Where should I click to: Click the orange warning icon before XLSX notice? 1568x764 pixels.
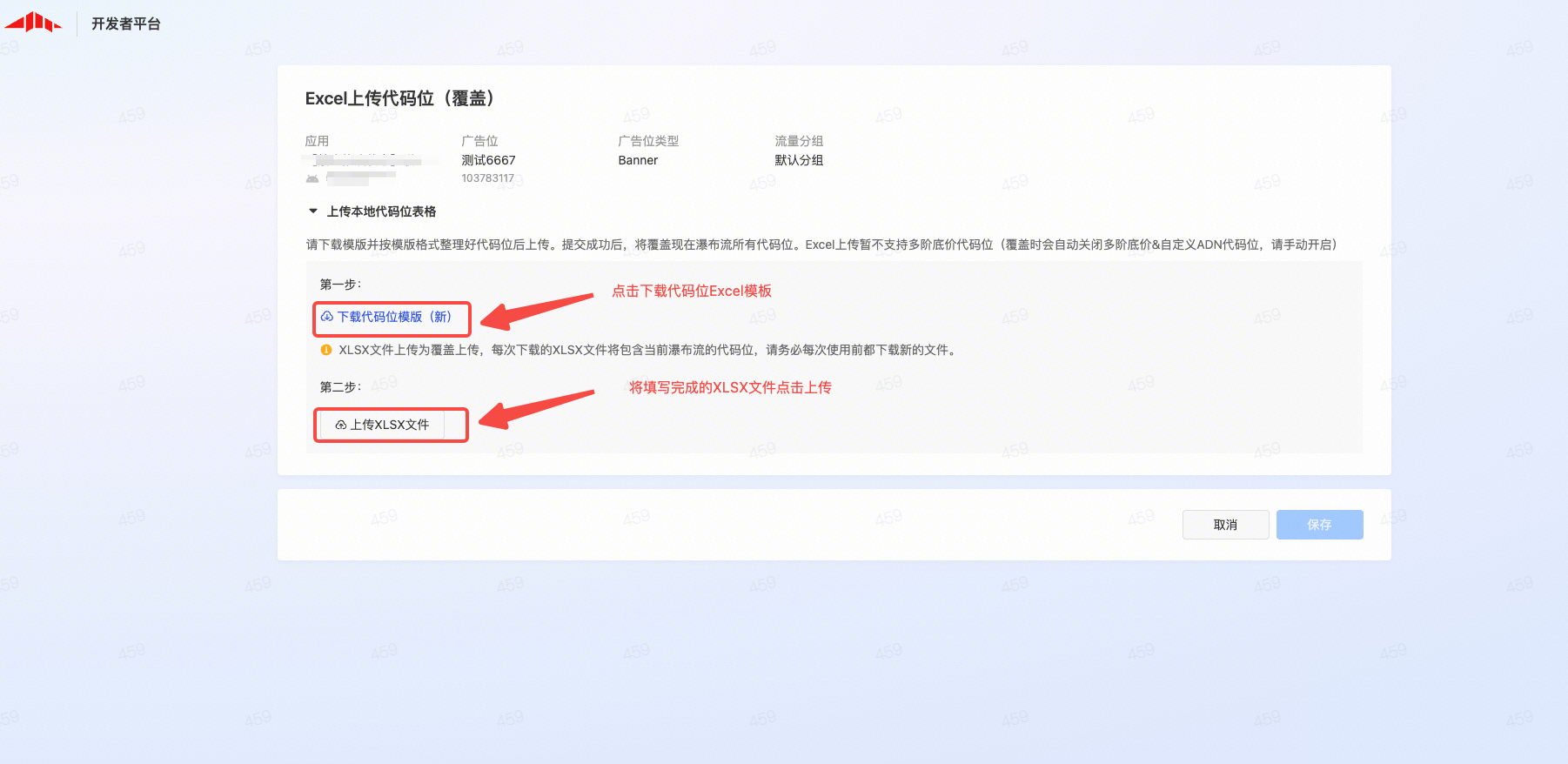click(x=326, y=350)
